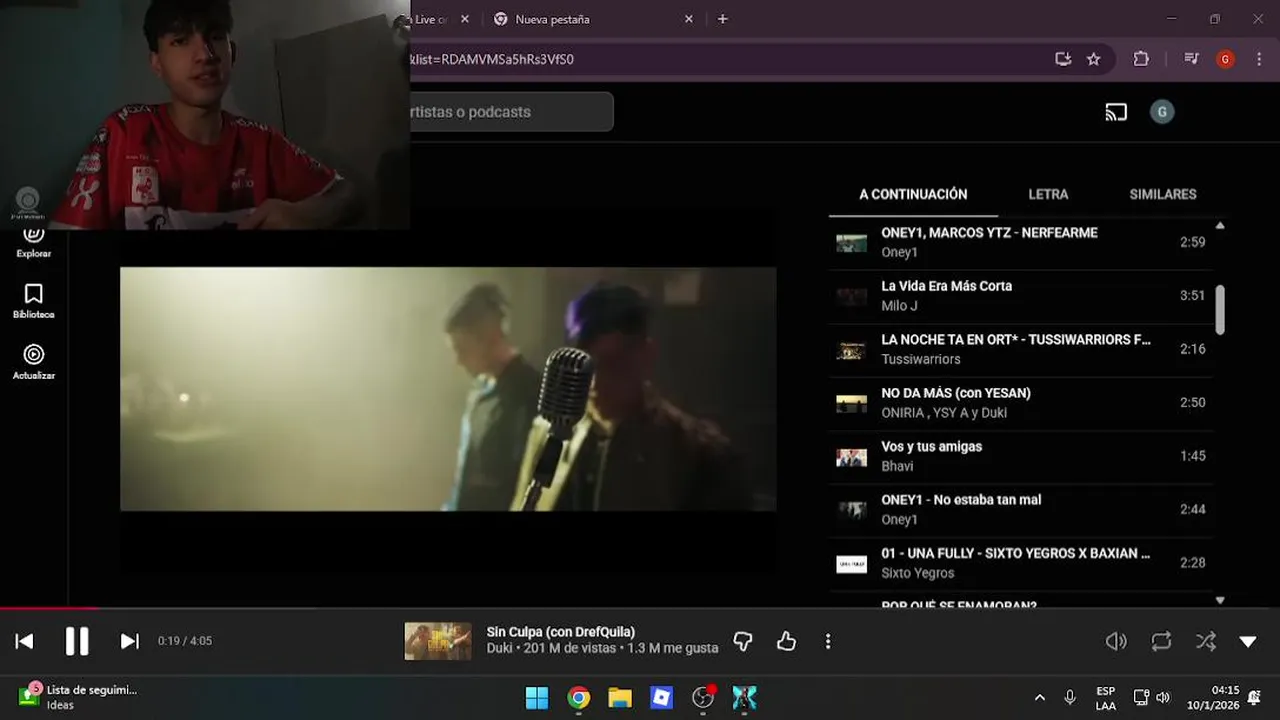Click the NERFEARME song thumbnail

point(851,243)
